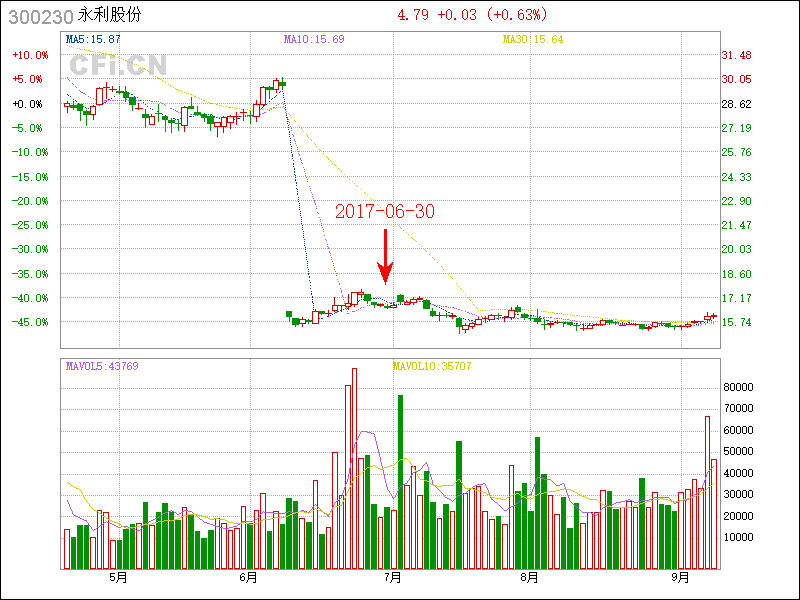Click the 5月 label on the time axis
Image resolution: width=800 pixels, height=600 pixels.
(x=118, y=578)
